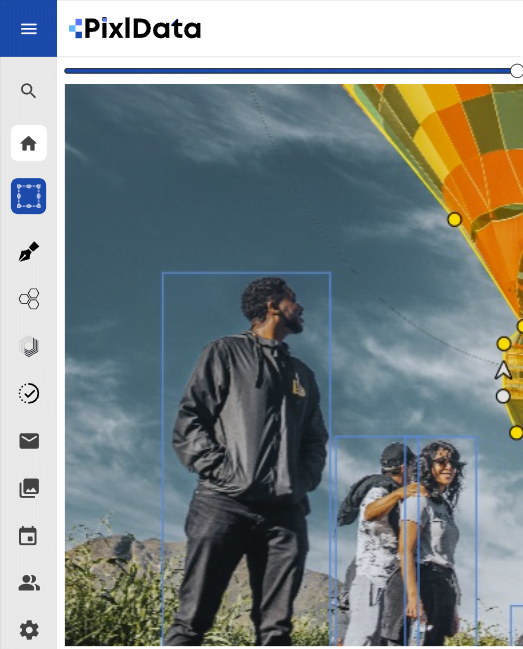Screen dimensions: 523x649
Task: Click the PixlData logo
Action: click(135, 29)
